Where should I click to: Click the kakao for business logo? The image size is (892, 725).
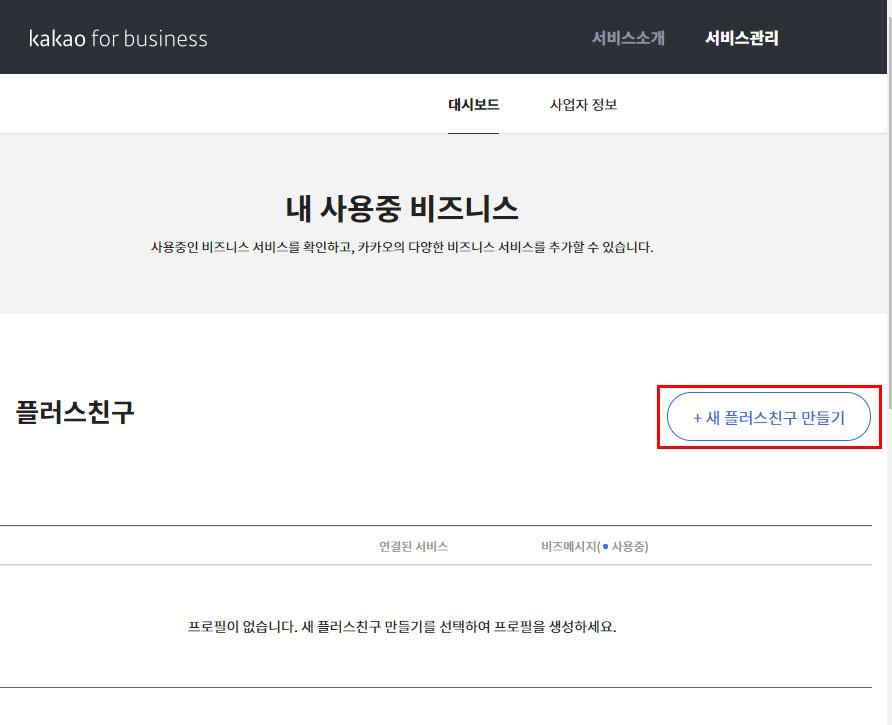pyautogui.click(x=118, y=39)
